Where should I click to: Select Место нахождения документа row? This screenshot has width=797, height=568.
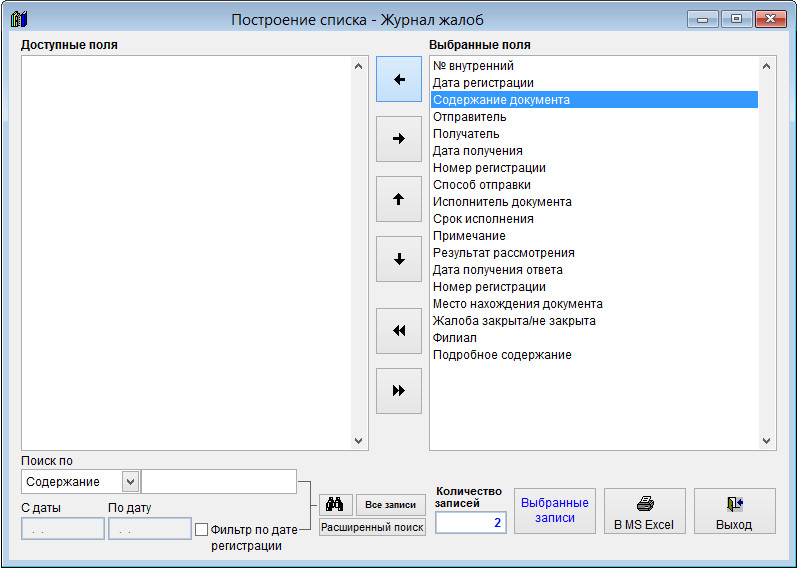point(594,304)
